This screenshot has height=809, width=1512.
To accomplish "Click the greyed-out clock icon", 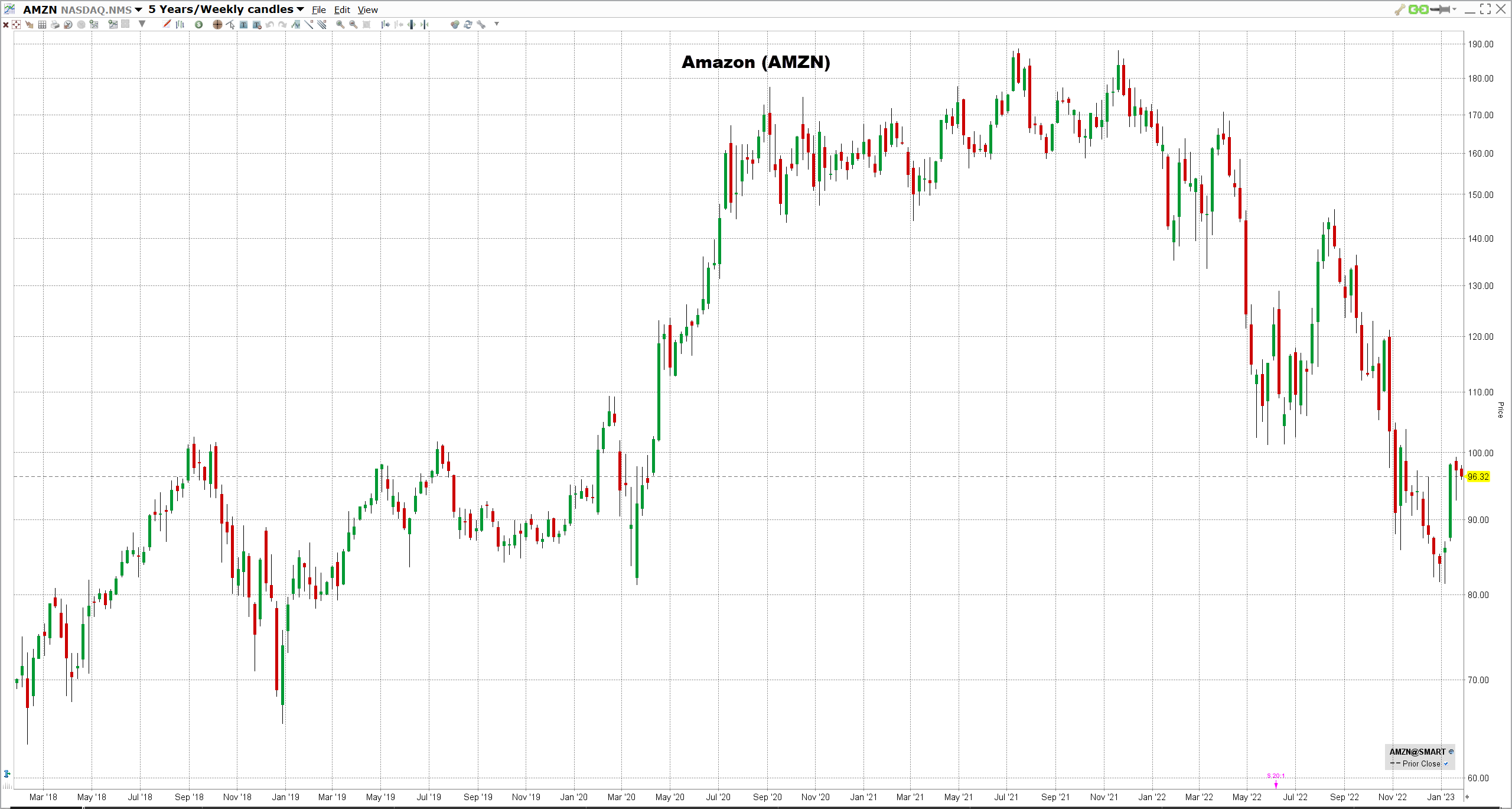I will (81, 24).
